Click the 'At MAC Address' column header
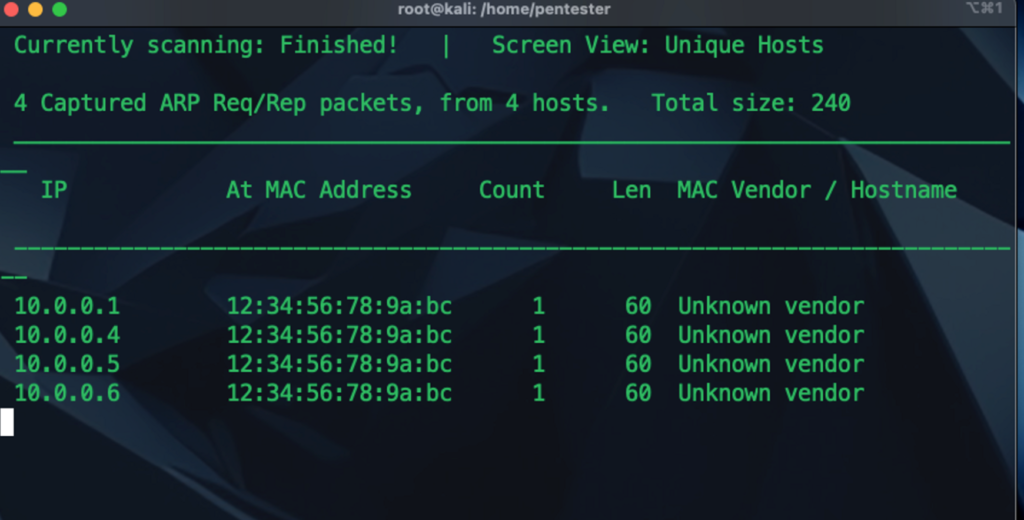Image resolution: width=1024 pixels, height=520 pixels. [x=318, y=190]
